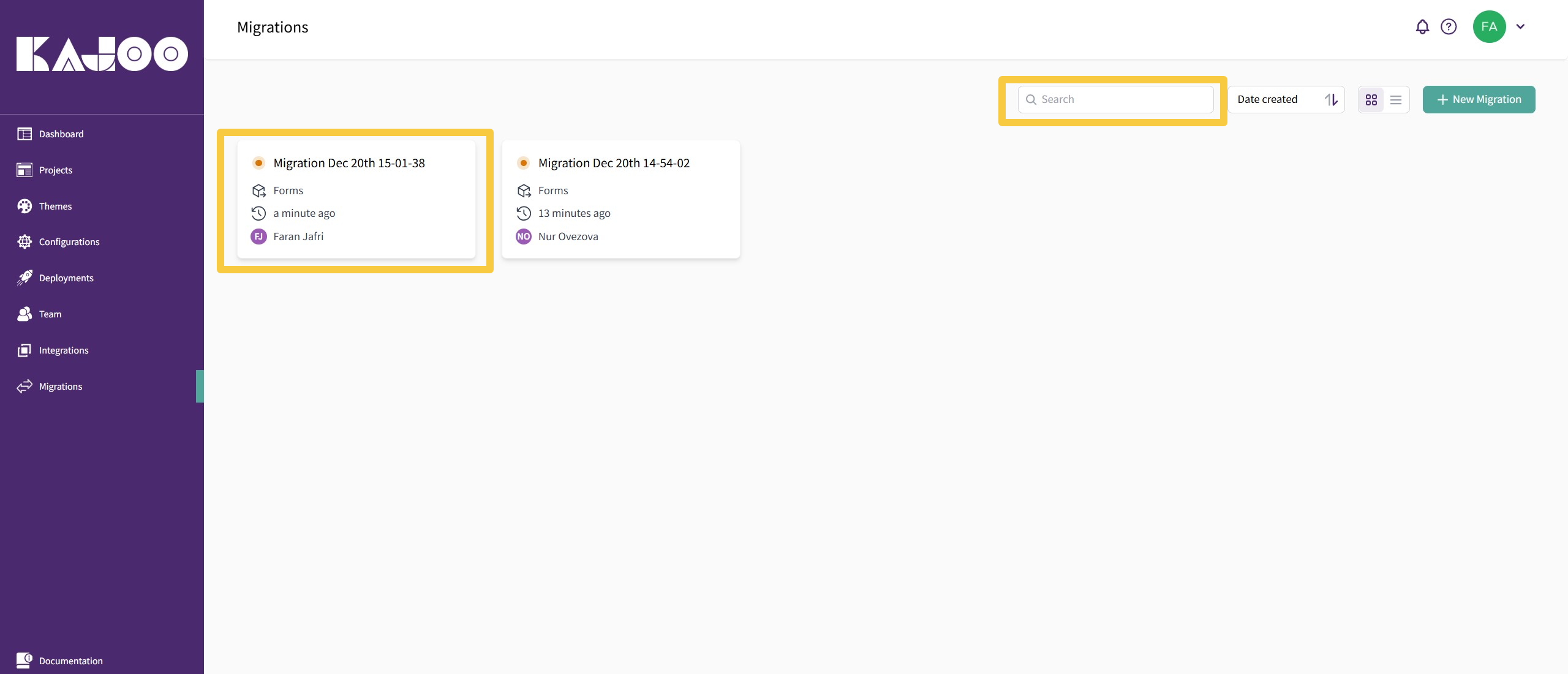This screenshot has width=1568, height=674.
Task: Click the Themes palette icon
Action: click(24, 206)
